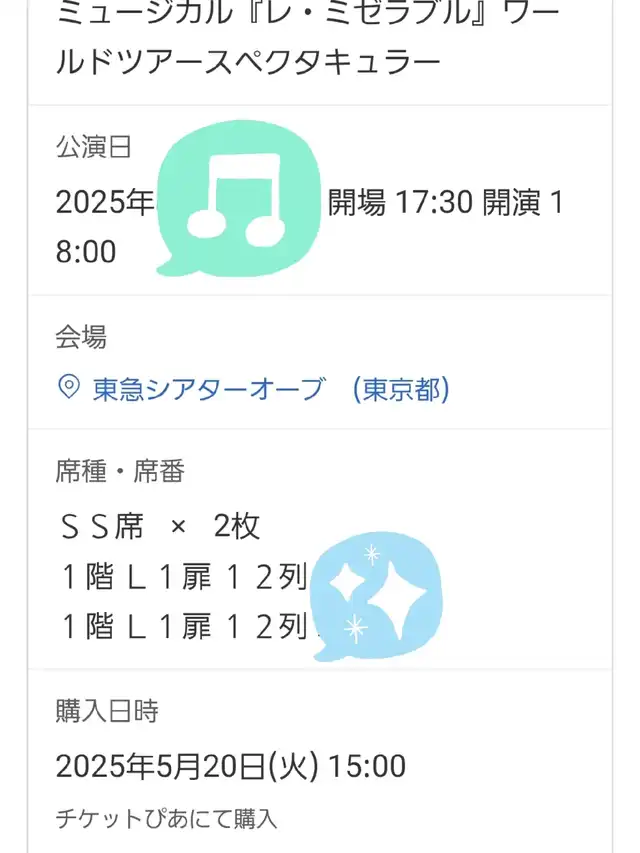640x853 pixels.
Task: Select the SS席 × 2枚 seat type line
Action: [160, 526]
